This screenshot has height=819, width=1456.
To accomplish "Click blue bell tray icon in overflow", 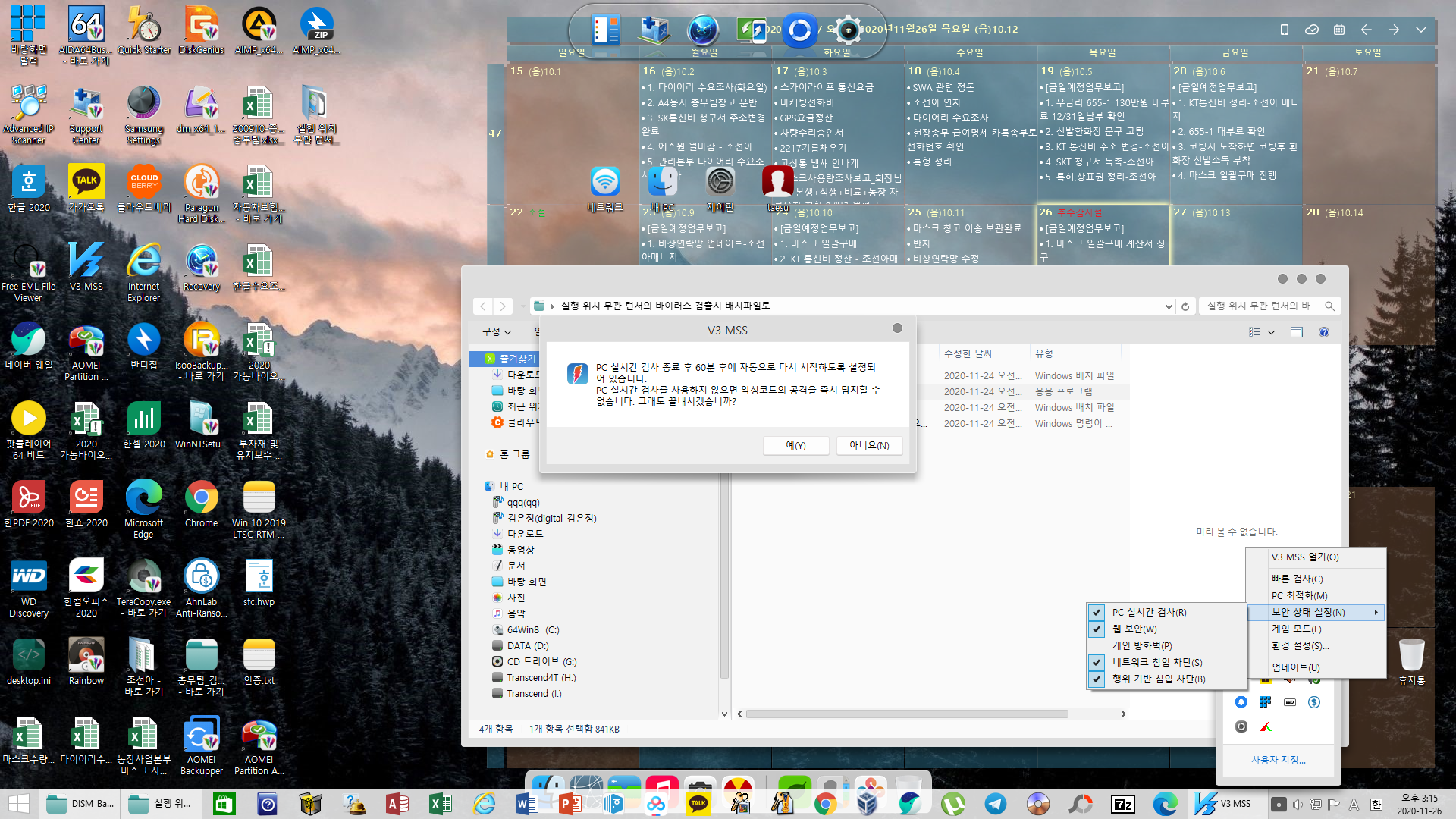I will tap(1241, 702).
